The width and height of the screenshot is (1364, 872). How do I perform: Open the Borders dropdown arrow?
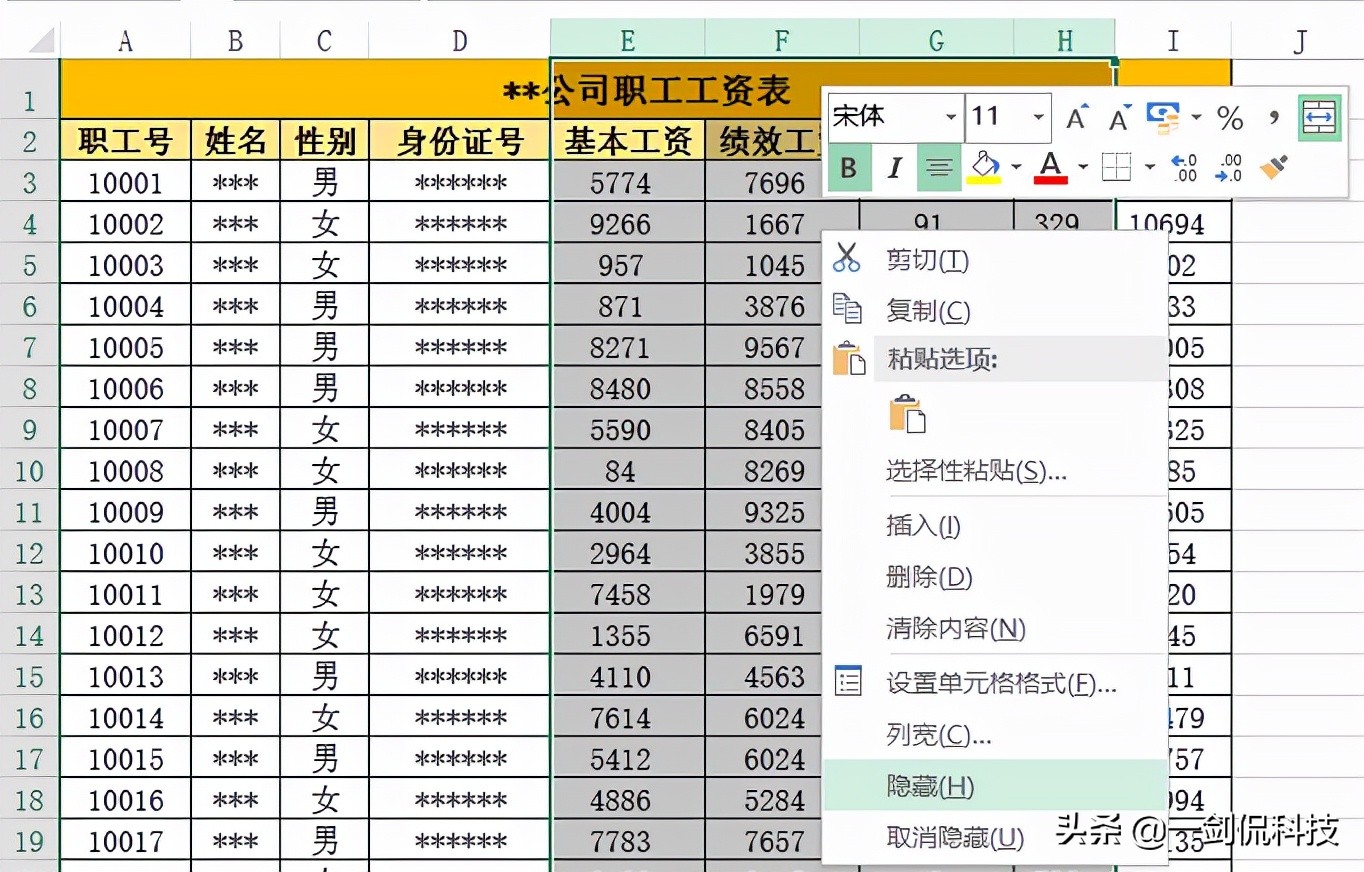[x=1149, y=166]
